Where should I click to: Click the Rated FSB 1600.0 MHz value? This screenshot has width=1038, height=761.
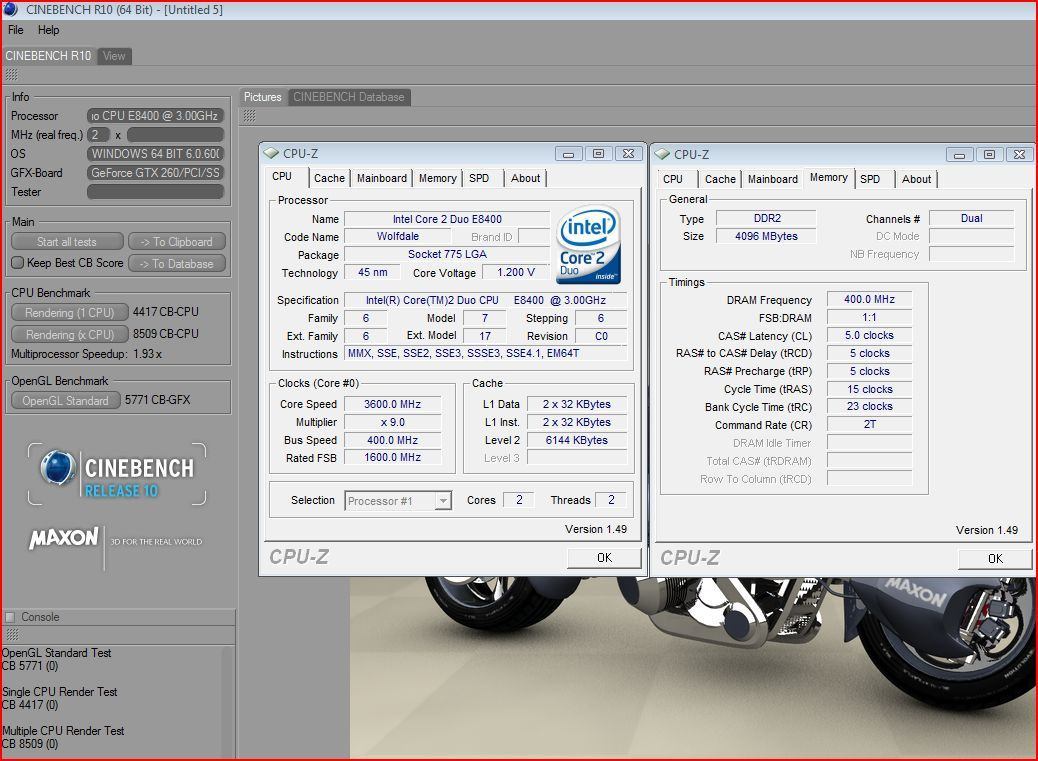393,457
